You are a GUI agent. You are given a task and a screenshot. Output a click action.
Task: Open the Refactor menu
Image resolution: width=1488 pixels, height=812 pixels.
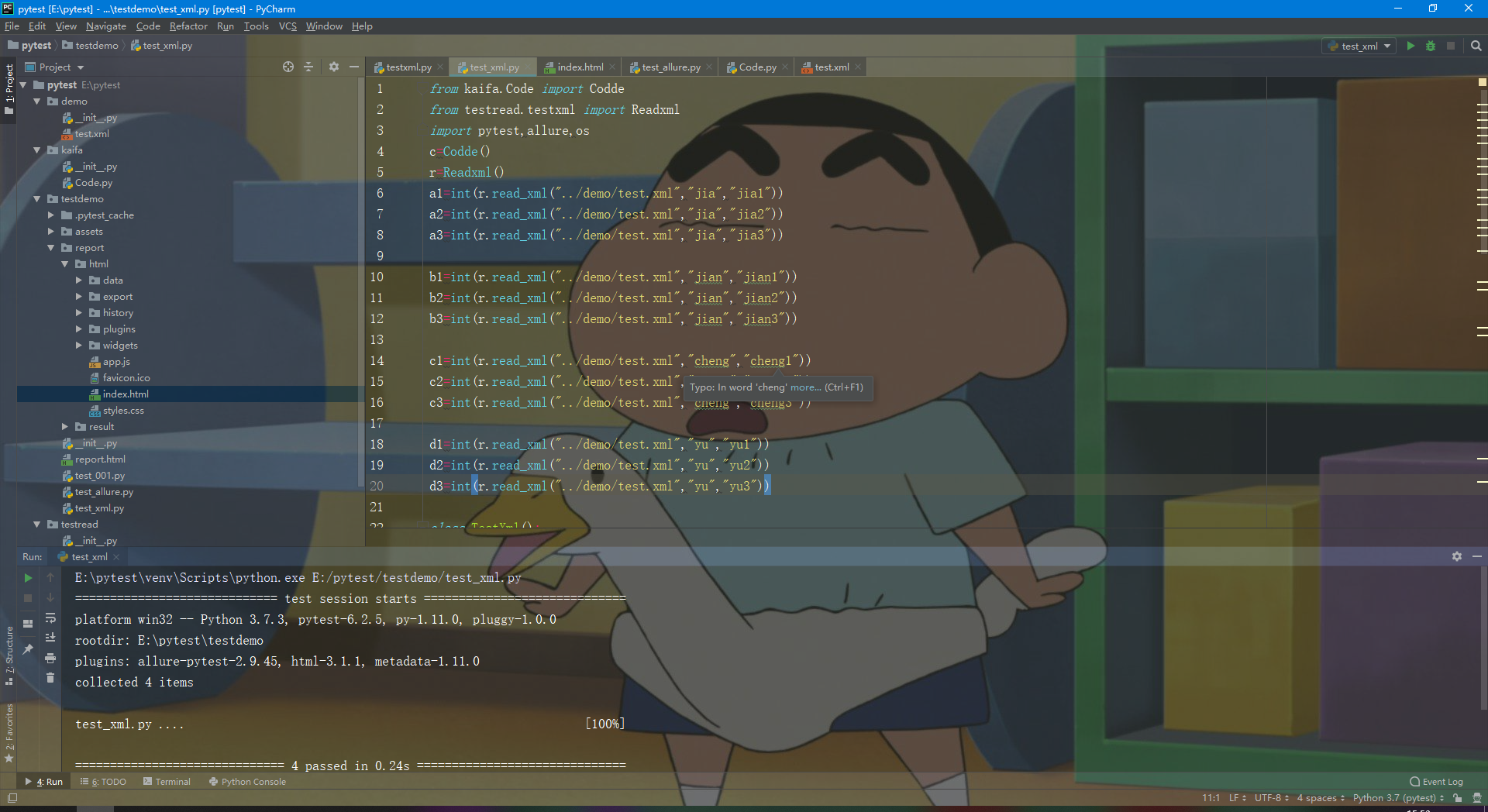[188, 26]
